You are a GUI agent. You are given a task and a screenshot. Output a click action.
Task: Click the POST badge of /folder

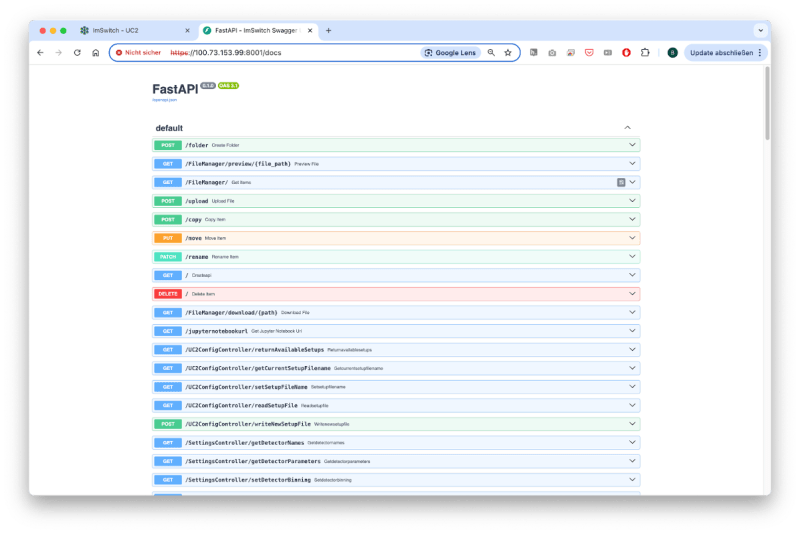pos(168,145)
